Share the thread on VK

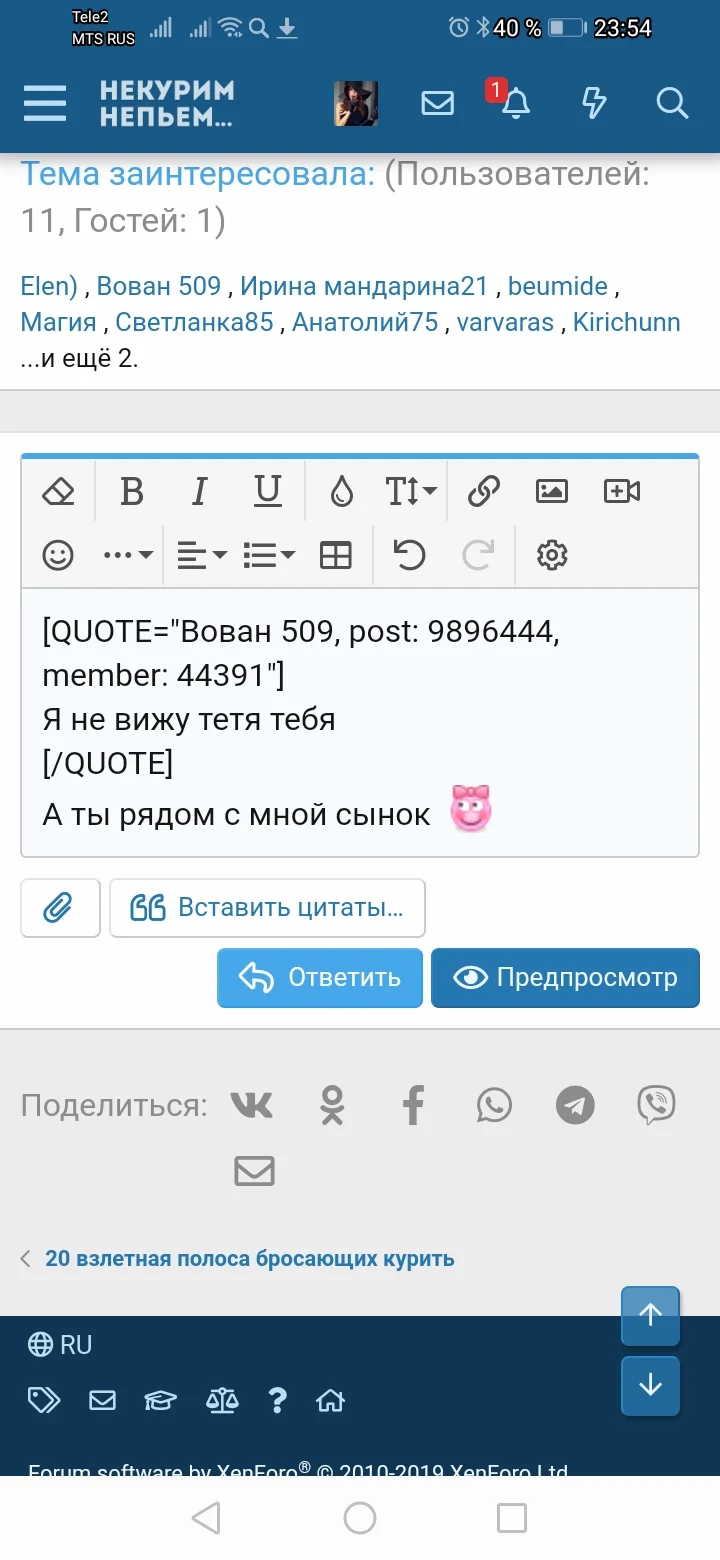tap(251, 1105)
